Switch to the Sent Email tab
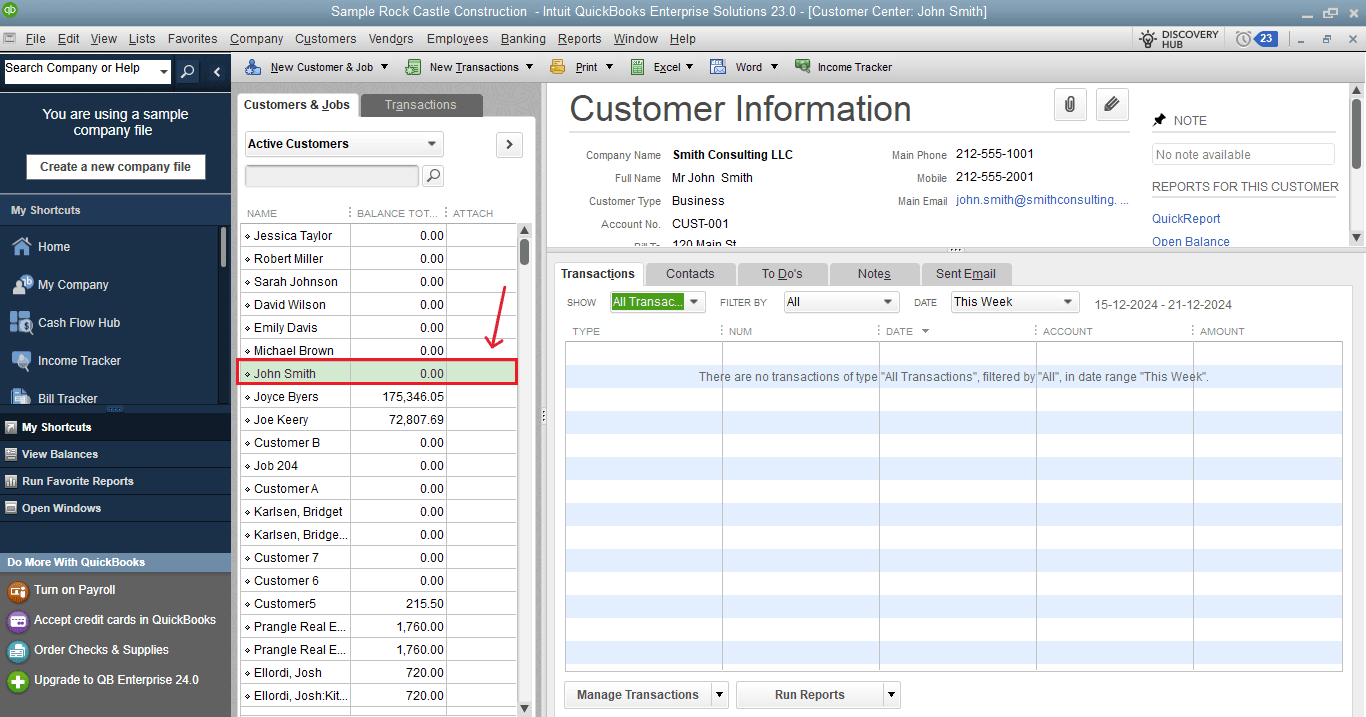Image resolution: width=1366 pixels, height=717 pixels. point(966,274)
